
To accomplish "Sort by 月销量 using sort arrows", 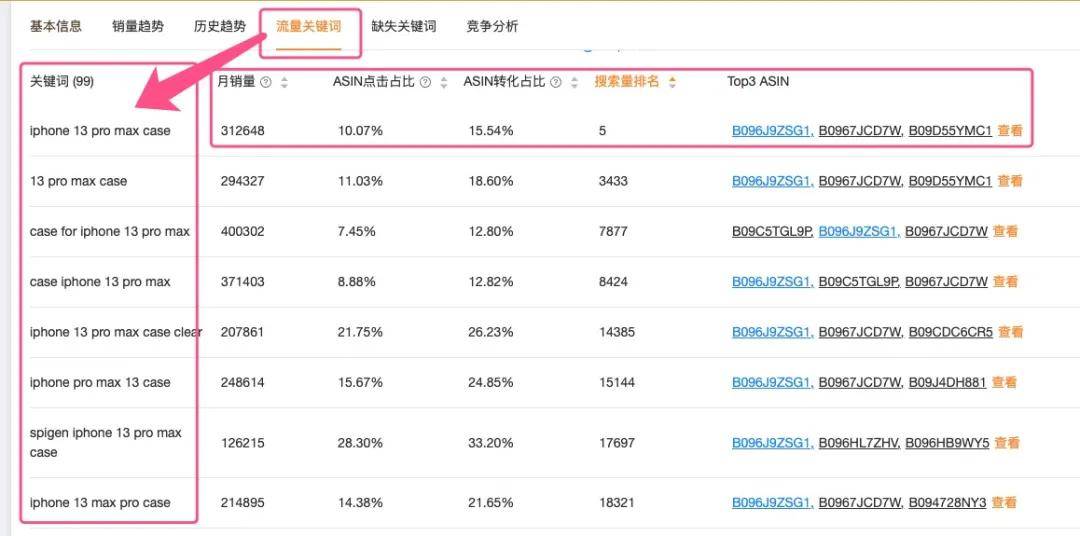I will click(x=284, y=82).
